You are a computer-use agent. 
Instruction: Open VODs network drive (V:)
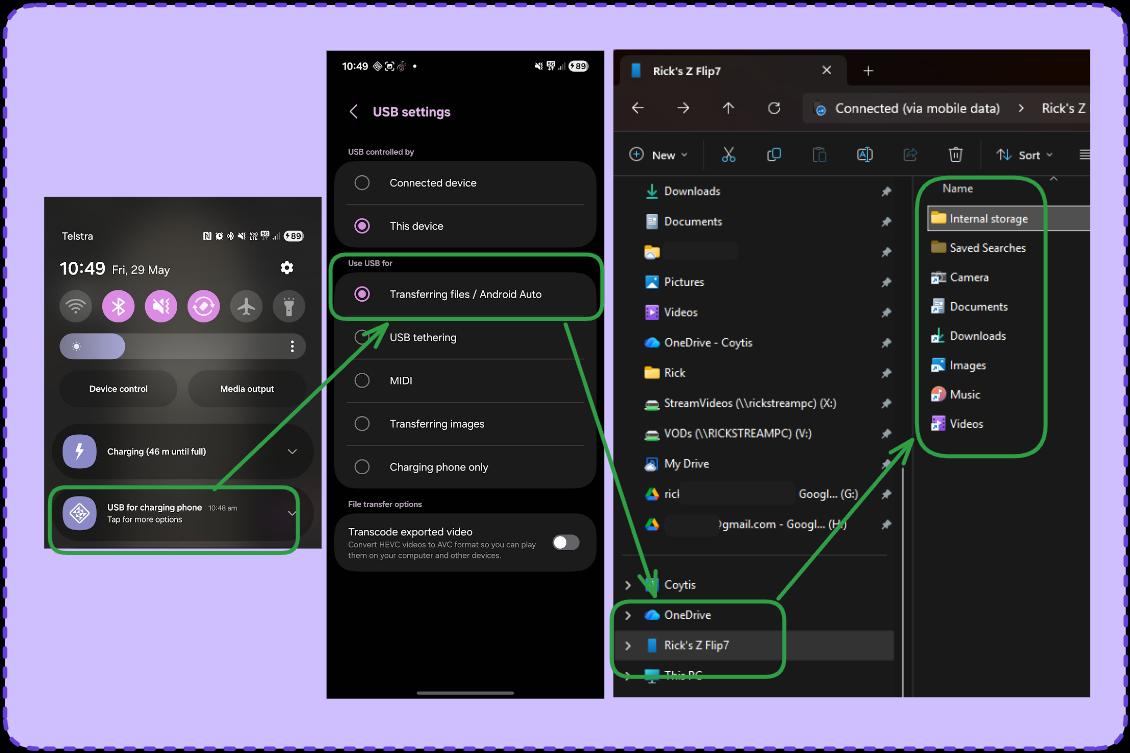pyautogui.click(x=737, y=433)
